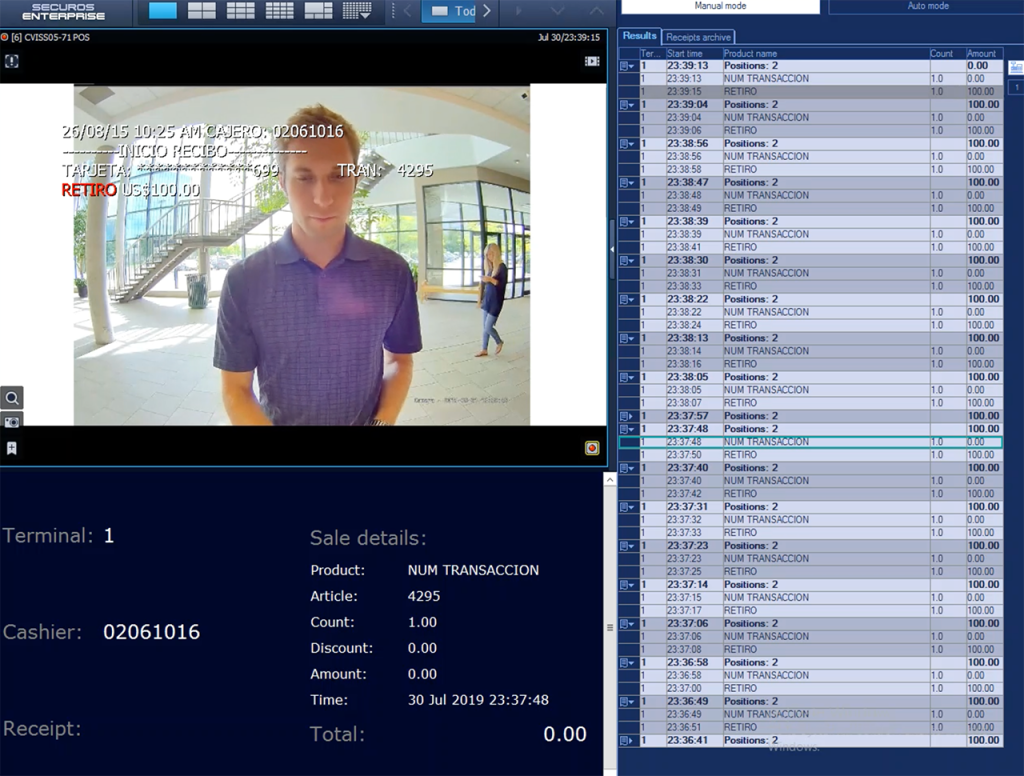The height and width of the screenshot is (776, 1024).
Task: Click the zoom magnifier icon on video
Action: point(12,398)
